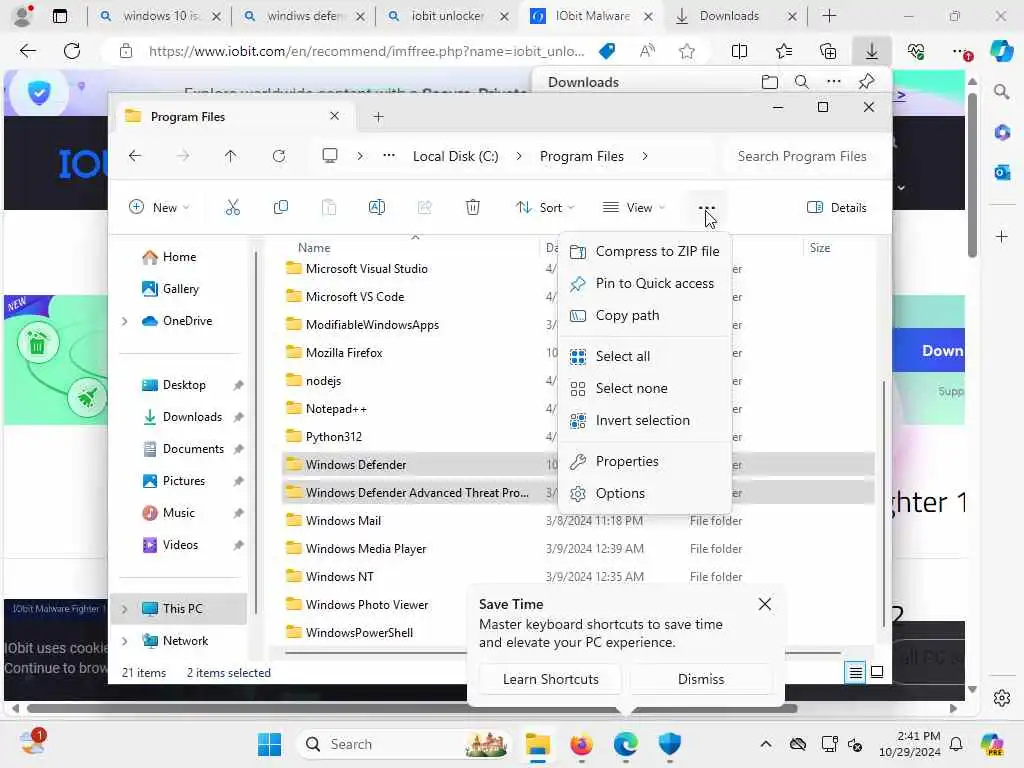Viewport: 1024px width, 768px height.
Task: Choose Select none from menu
Action: point(645,389)
